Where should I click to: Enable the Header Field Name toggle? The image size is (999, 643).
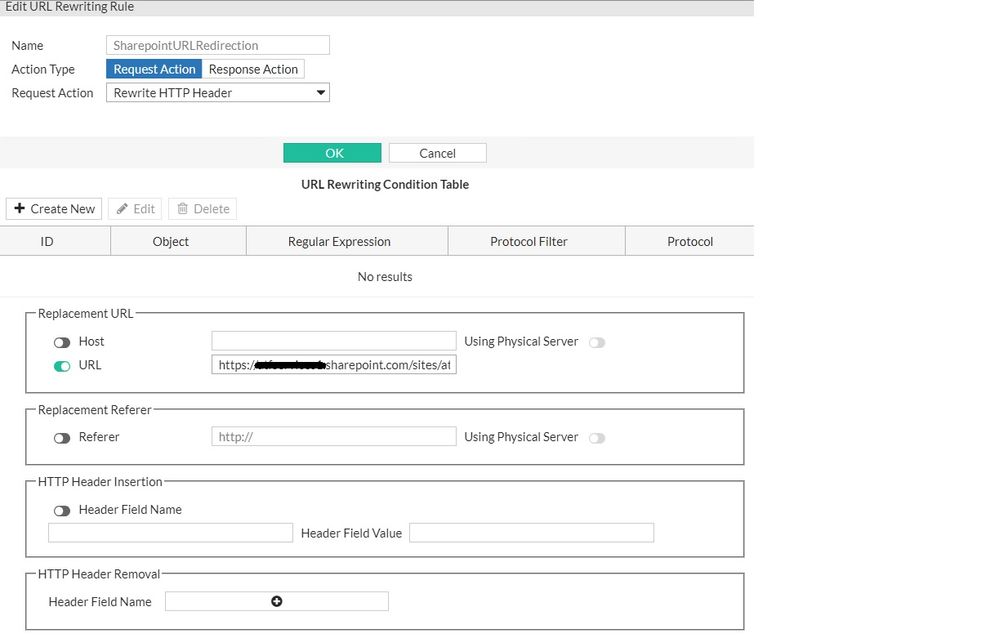pos(62,510)
